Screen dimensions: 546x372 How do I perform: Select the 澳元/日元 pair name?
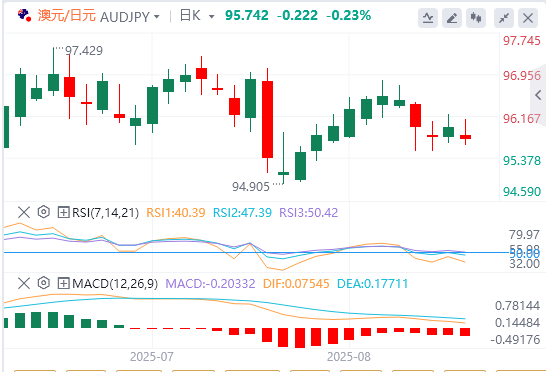click(67, 16)
